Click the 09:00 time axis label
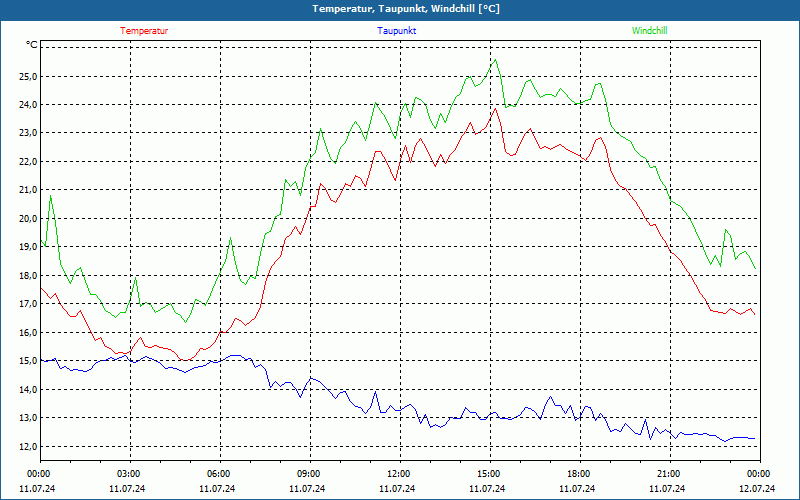Viewport: 800px width, 500px height. pyautogui.click(x=310, y=474)
